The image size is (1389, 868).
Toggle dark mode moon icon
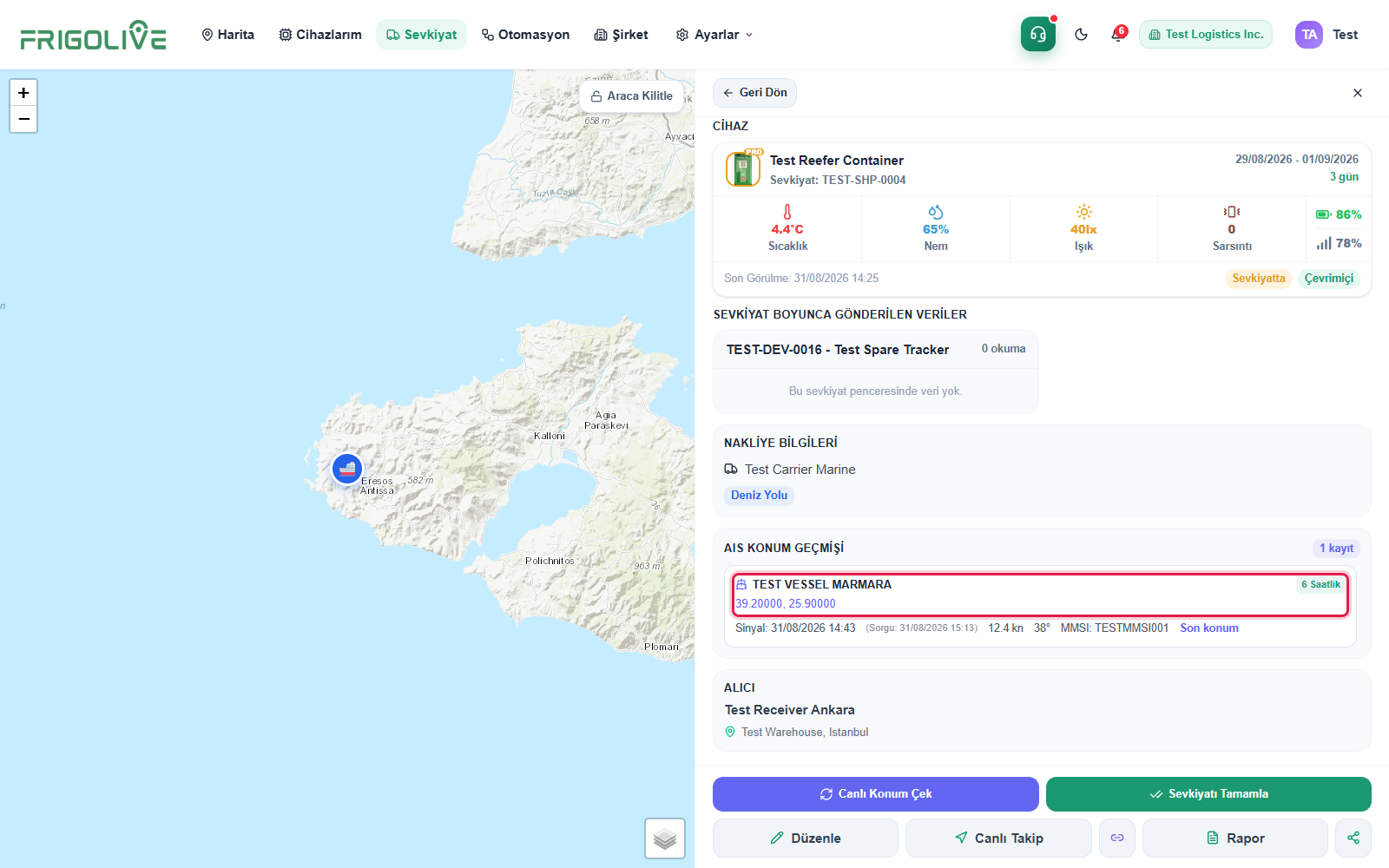click(1081, 35)
